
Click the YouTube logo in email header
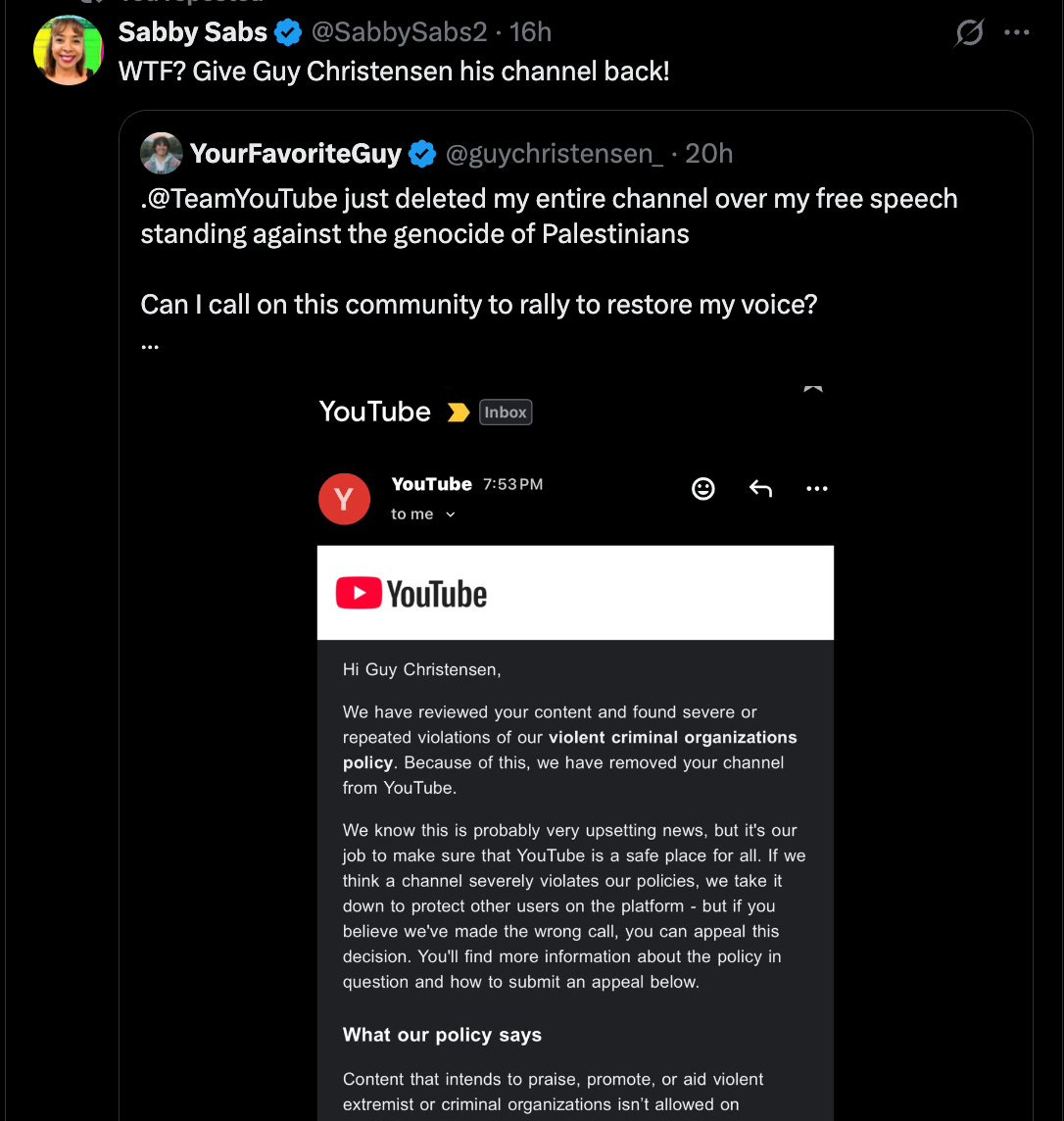tap(411, 594)
